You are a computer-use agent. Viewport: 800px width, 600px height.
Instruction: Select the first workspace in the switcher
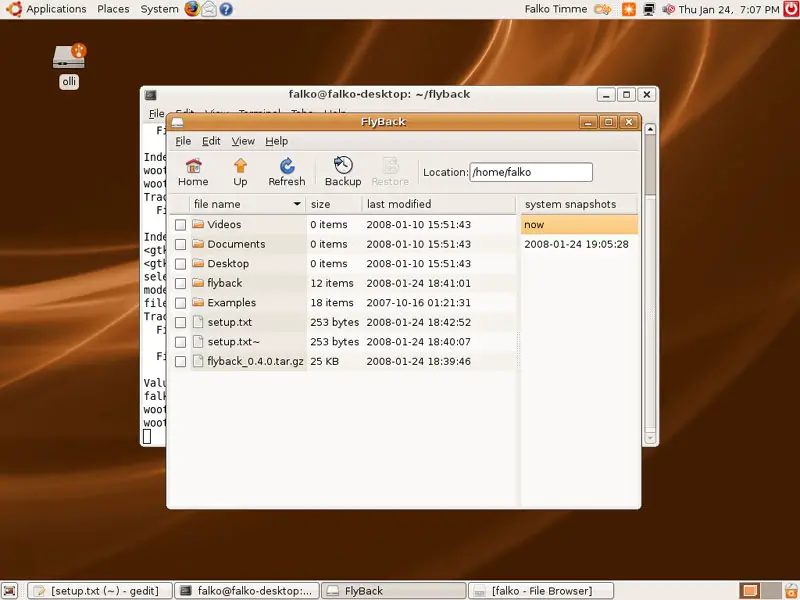pos(750,591)
